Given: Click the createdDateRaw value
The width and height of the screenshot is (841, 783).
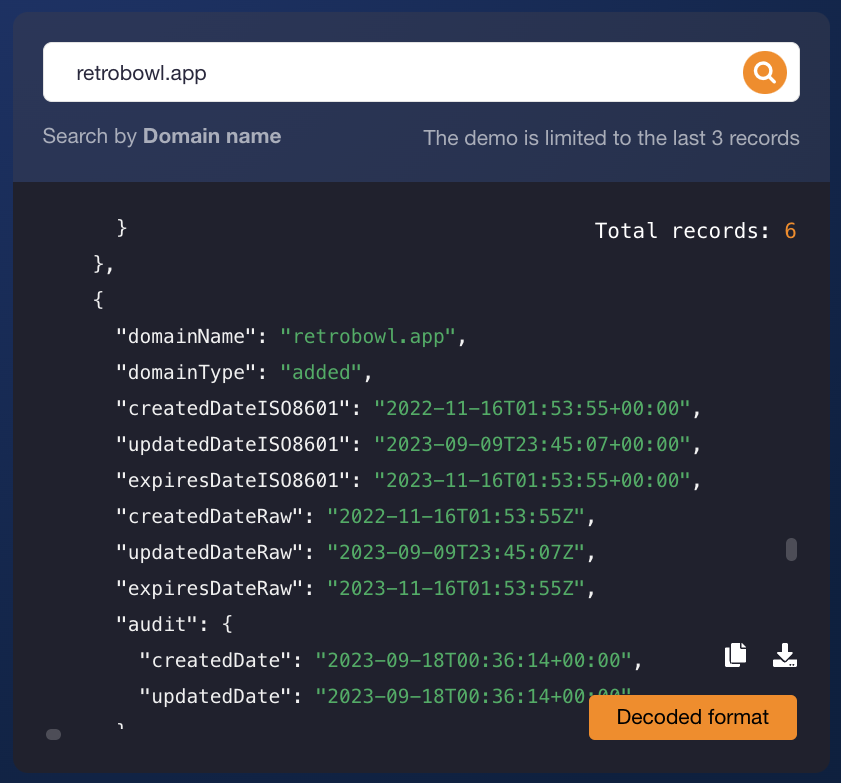Looking at the screenshot, I should (x=455, y=516).
